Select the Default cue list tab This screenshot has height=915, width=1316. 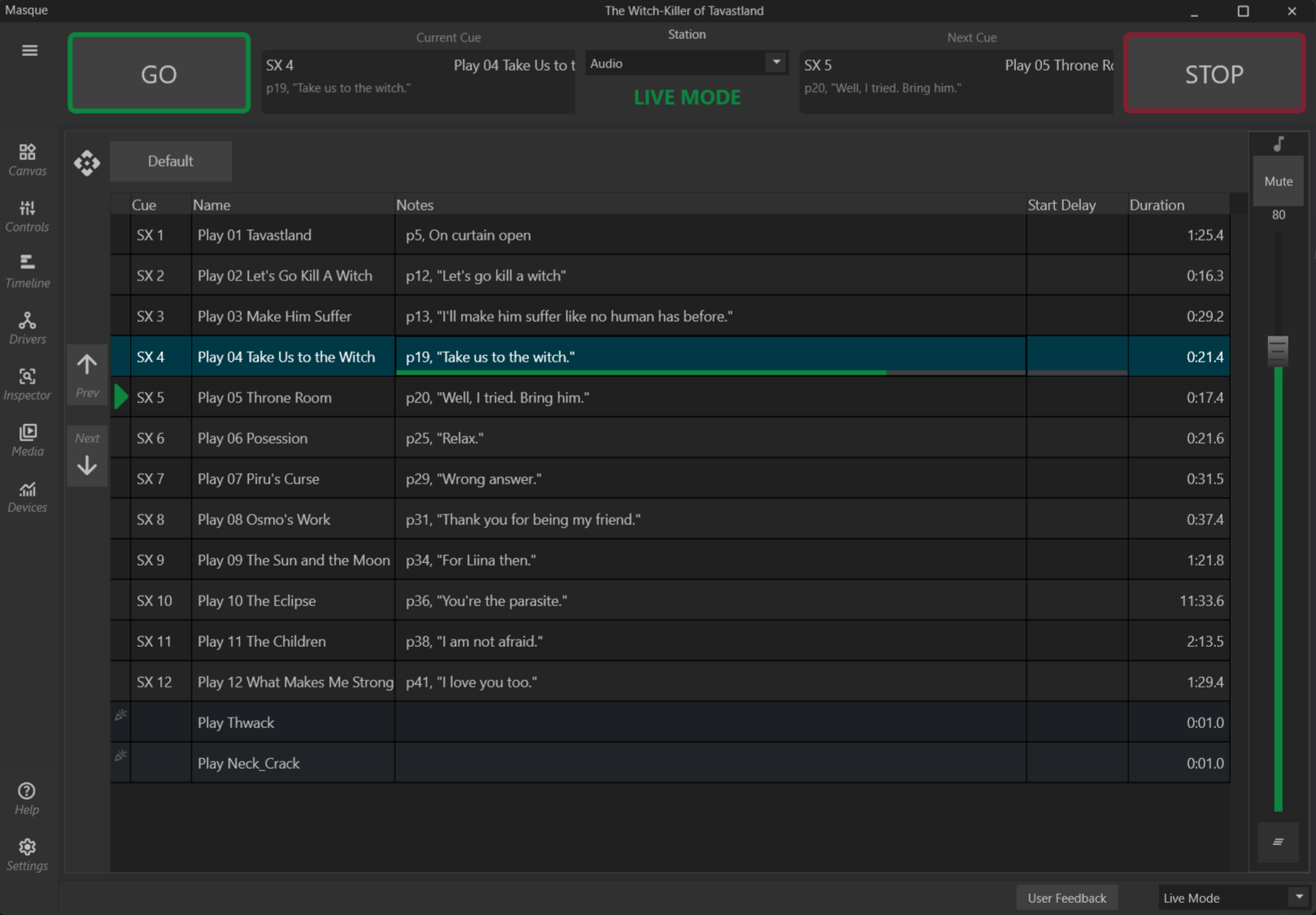pos(171,161)
